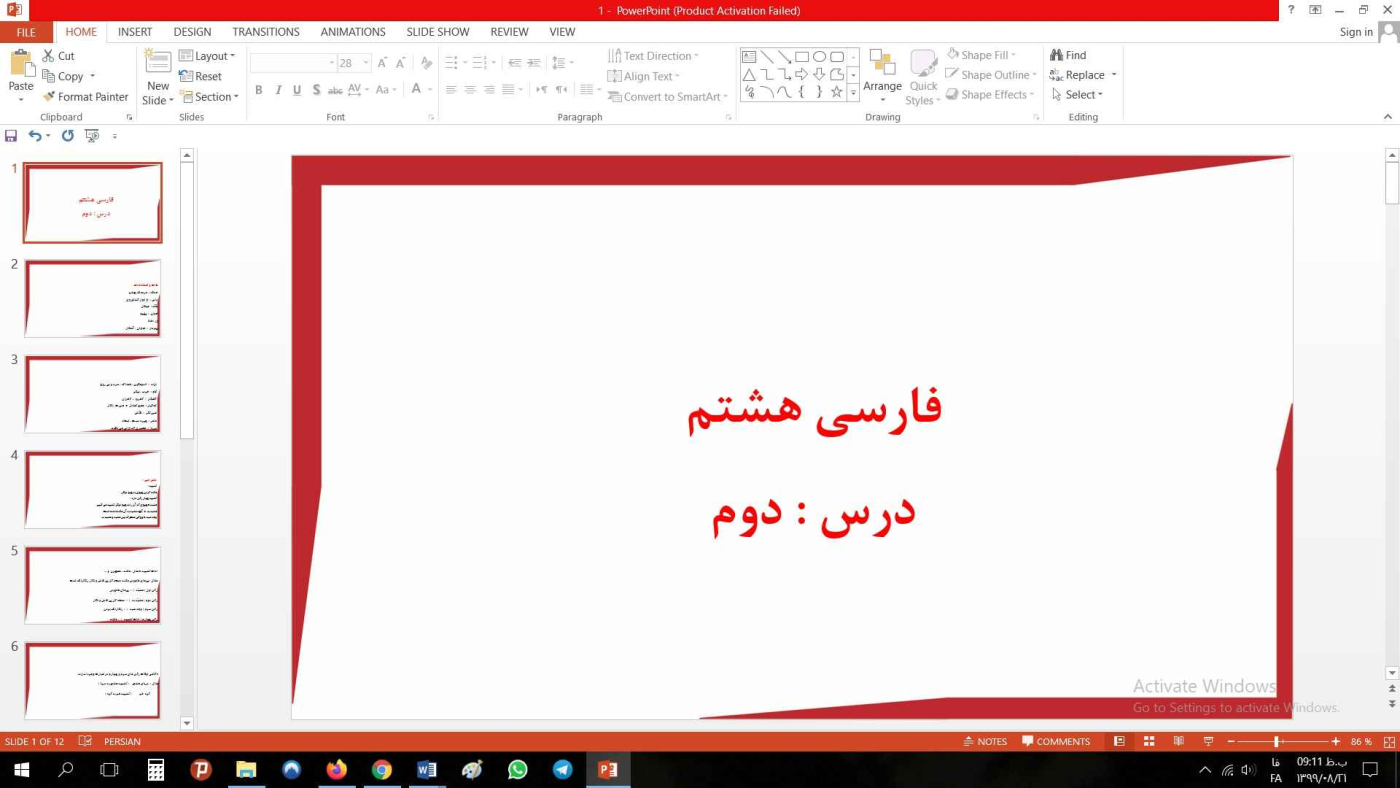Switch to the TRANSITIONS tab
The height and width of the screenshot is (788, 1400).
(x=266, y=32)
